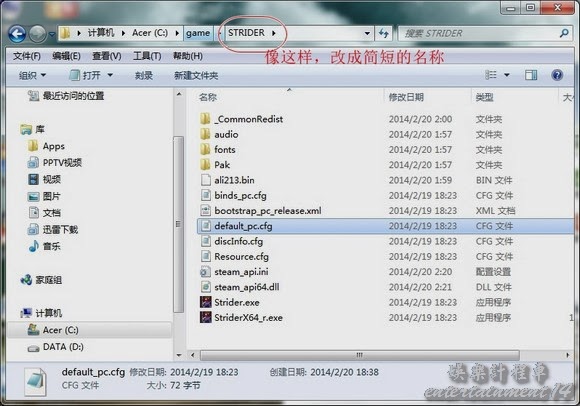Click 新建文件夹 to create folder
Viewport: 580px width, 406px height.
pyautogui.click(x=196, y=76)
